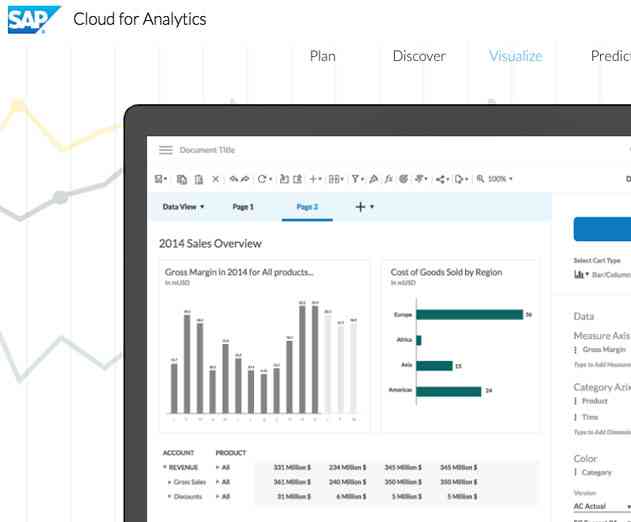Image resolution: width=631 pixels, height=522 pixels.
Task: Click the undo arrow icon
Action: click(x=233, y=179)
